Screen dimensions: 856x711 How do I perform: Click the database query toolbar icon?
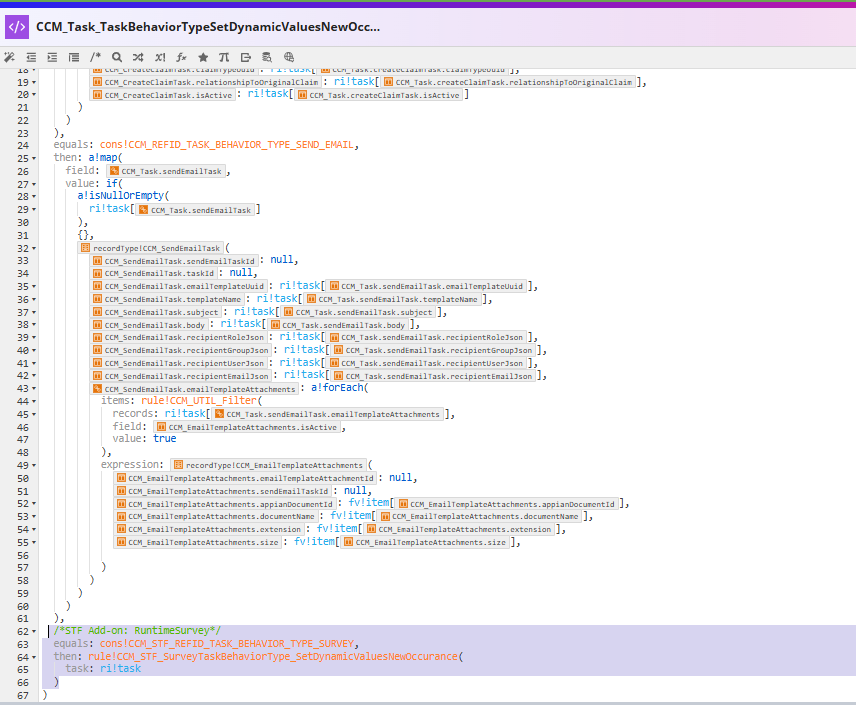267,57
